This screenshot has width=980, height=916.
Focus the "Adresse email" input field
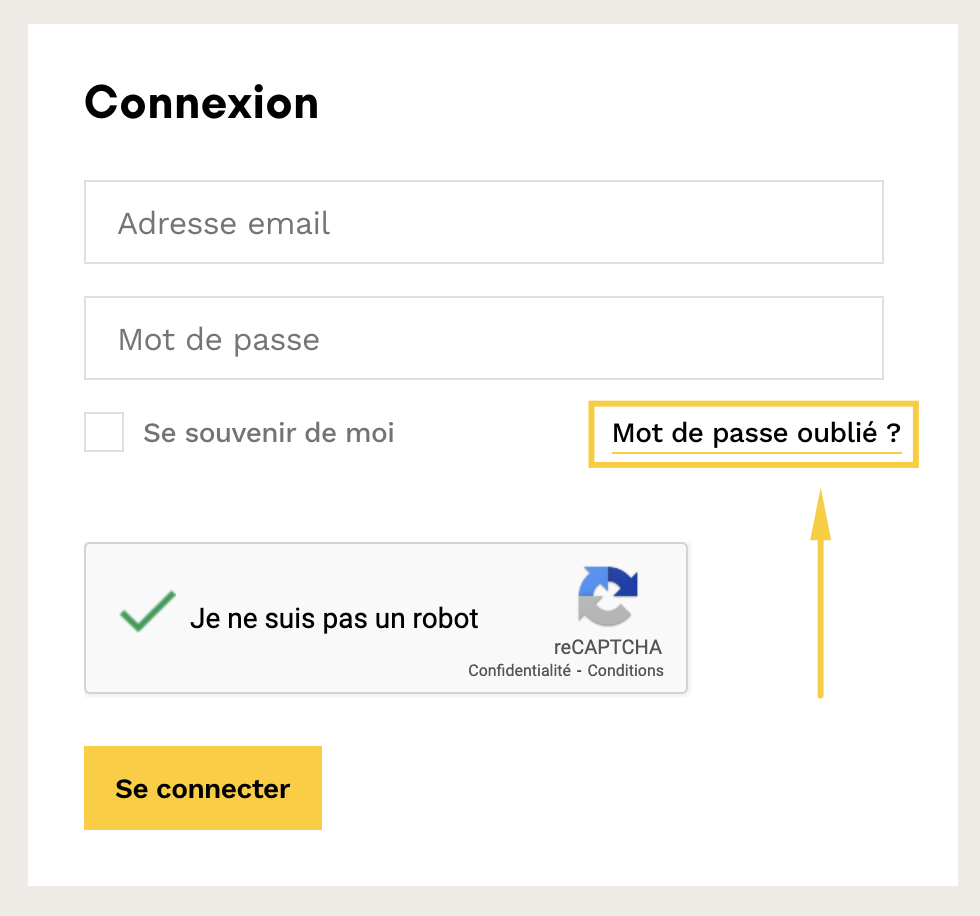484,222
